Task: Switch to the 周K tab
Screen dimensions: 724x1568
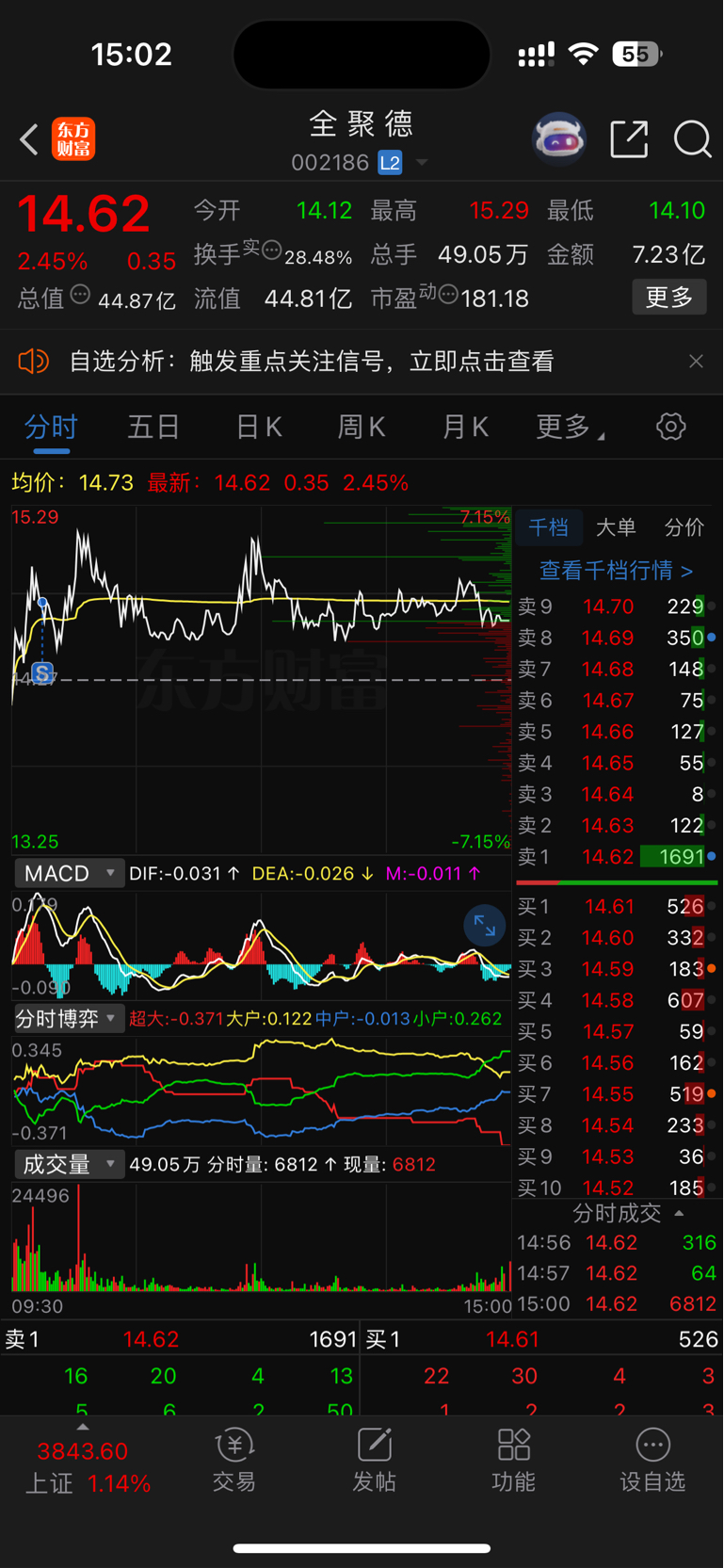Action: click(362, 427)
